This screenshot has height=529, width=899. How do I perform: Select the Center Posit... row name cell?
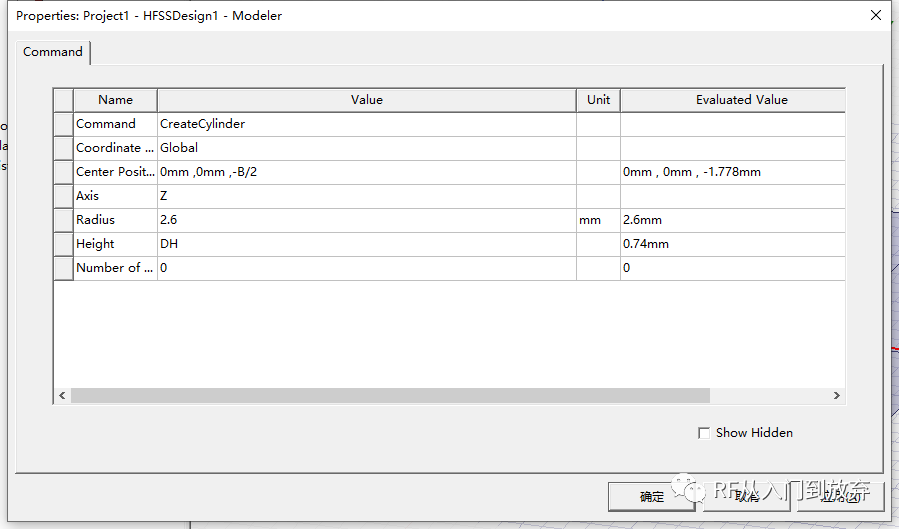point(115,172)
